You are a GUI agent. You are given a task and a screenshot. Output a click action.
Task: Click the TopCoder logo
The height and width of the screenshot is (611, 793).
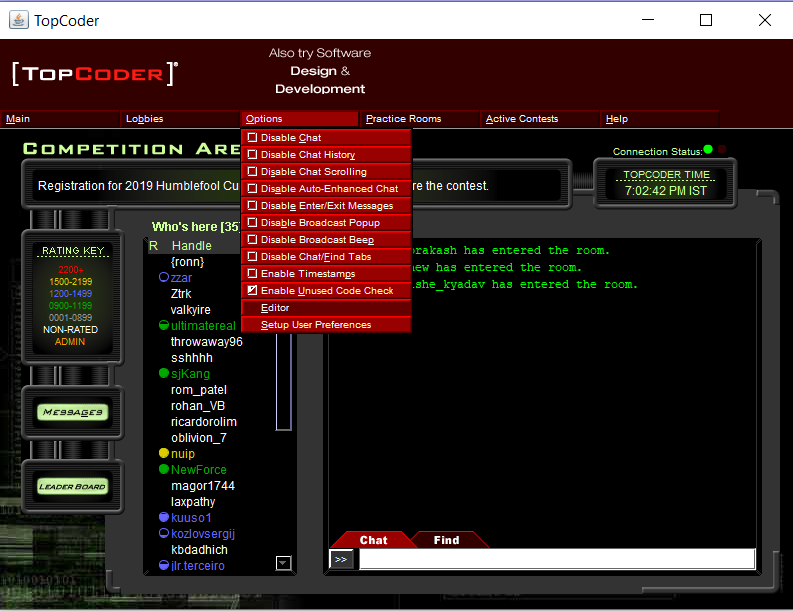click(x=95, y=74)
